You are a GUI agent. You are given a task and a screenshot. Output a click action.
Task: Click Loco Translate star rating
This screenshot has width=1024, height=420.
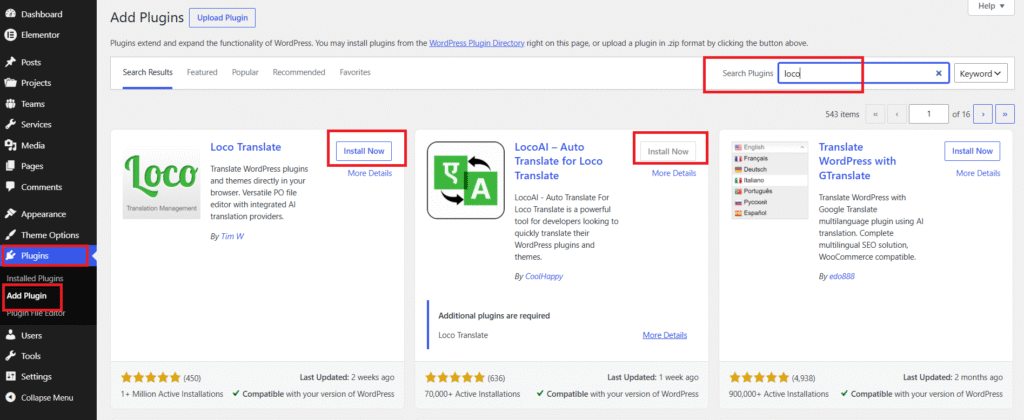(x=152, y=378)
